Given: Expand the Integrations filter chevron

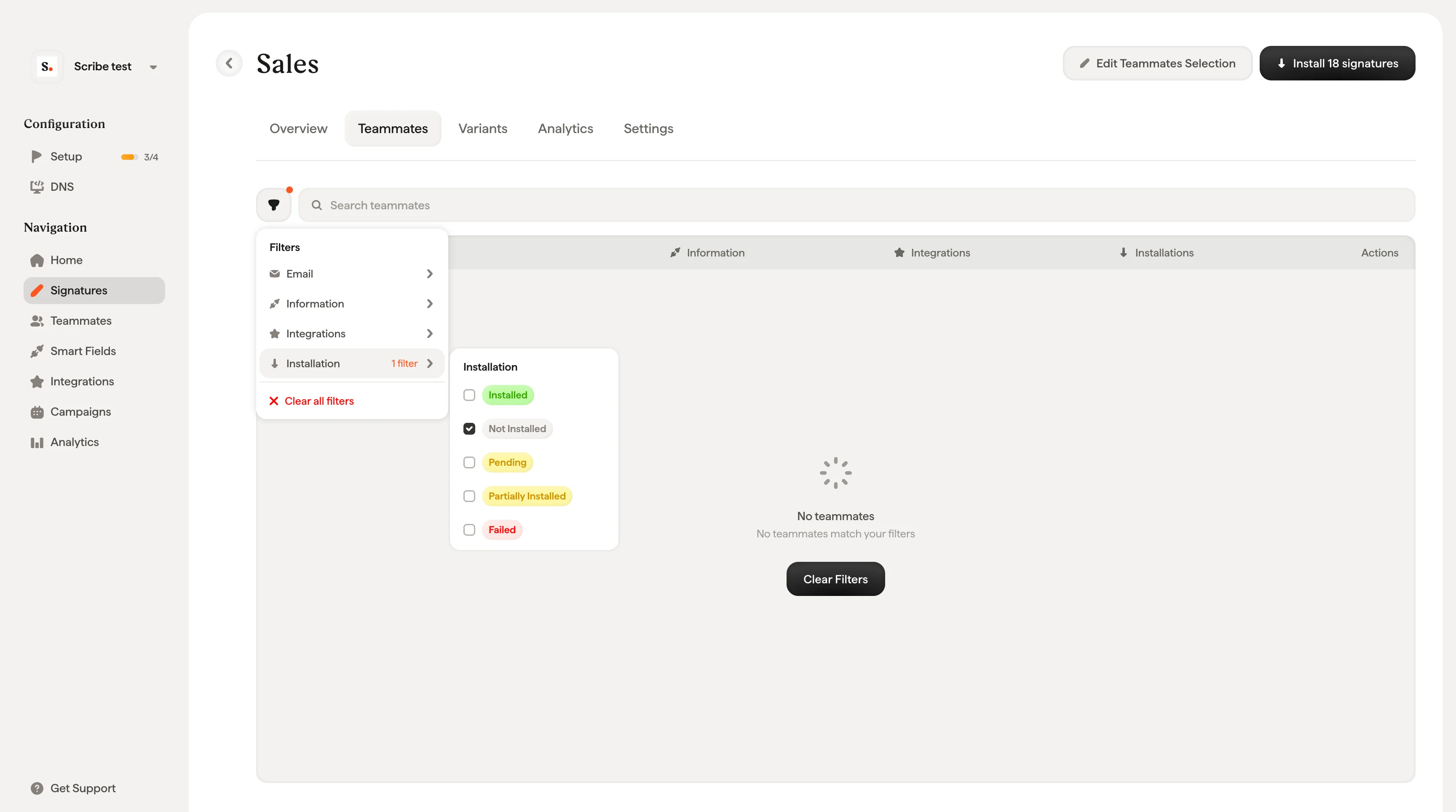Looking at the screenshot, I should coord(430,334).
